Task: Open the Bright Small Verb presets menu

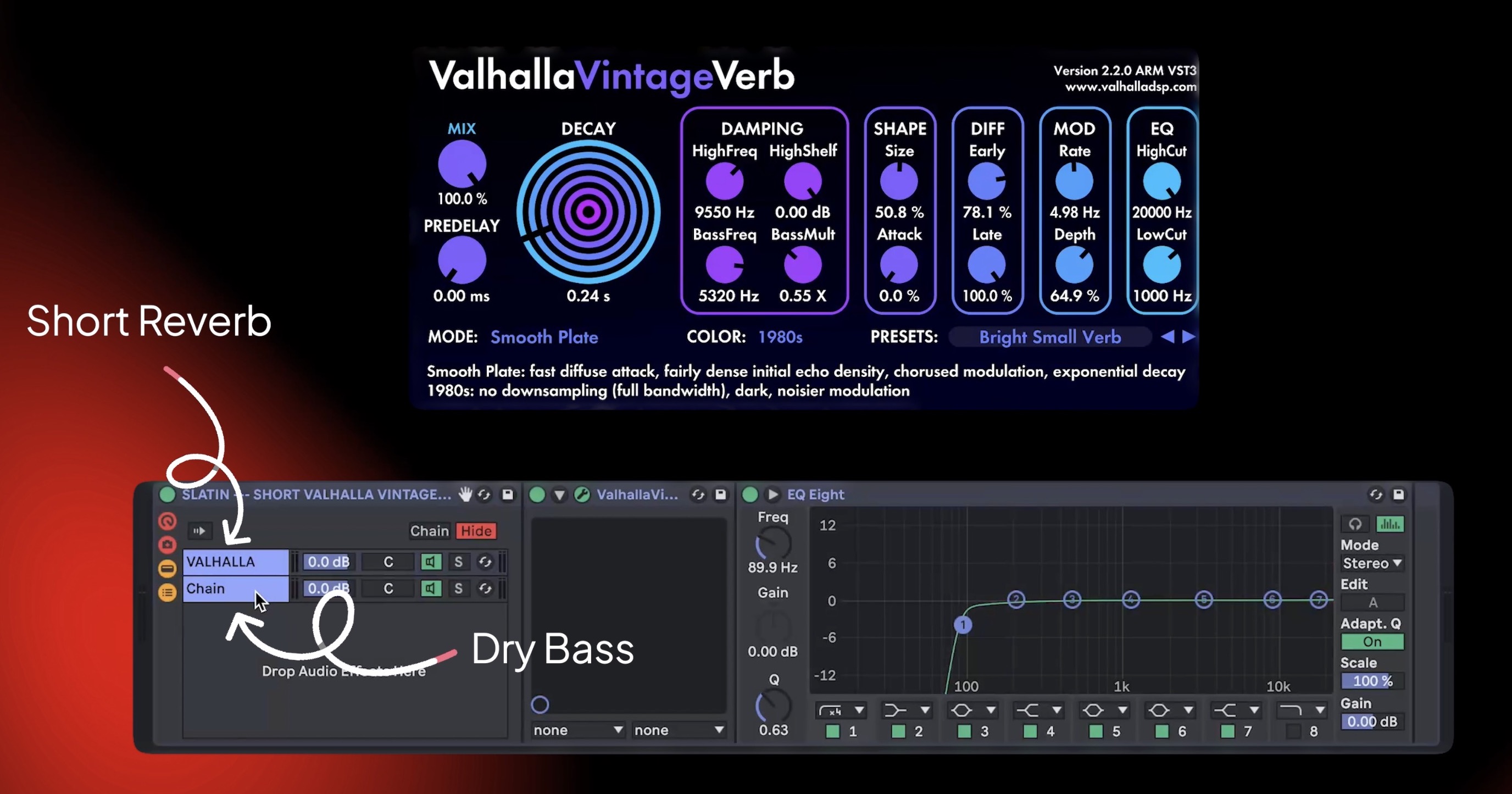Action: pos(1050,337)
